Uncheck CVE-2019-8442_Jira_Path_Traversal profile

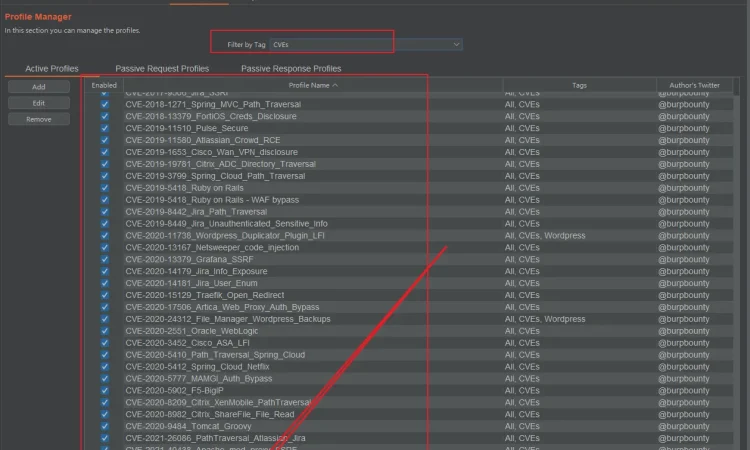[x=105, y=212]
